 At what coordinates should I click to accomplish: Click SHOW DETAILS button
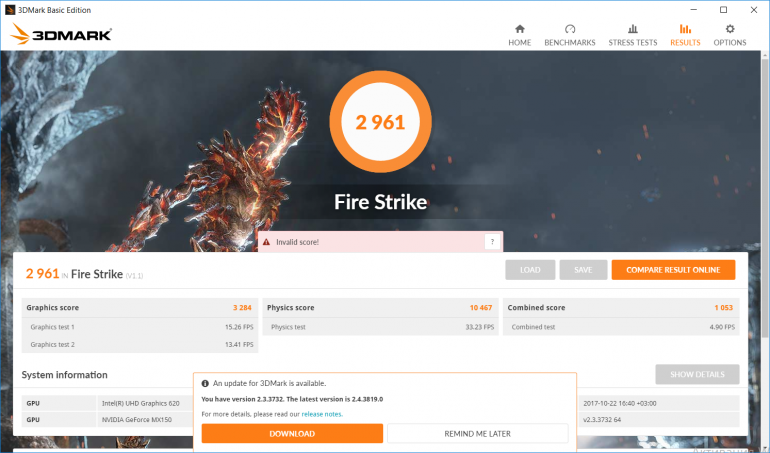697,374
